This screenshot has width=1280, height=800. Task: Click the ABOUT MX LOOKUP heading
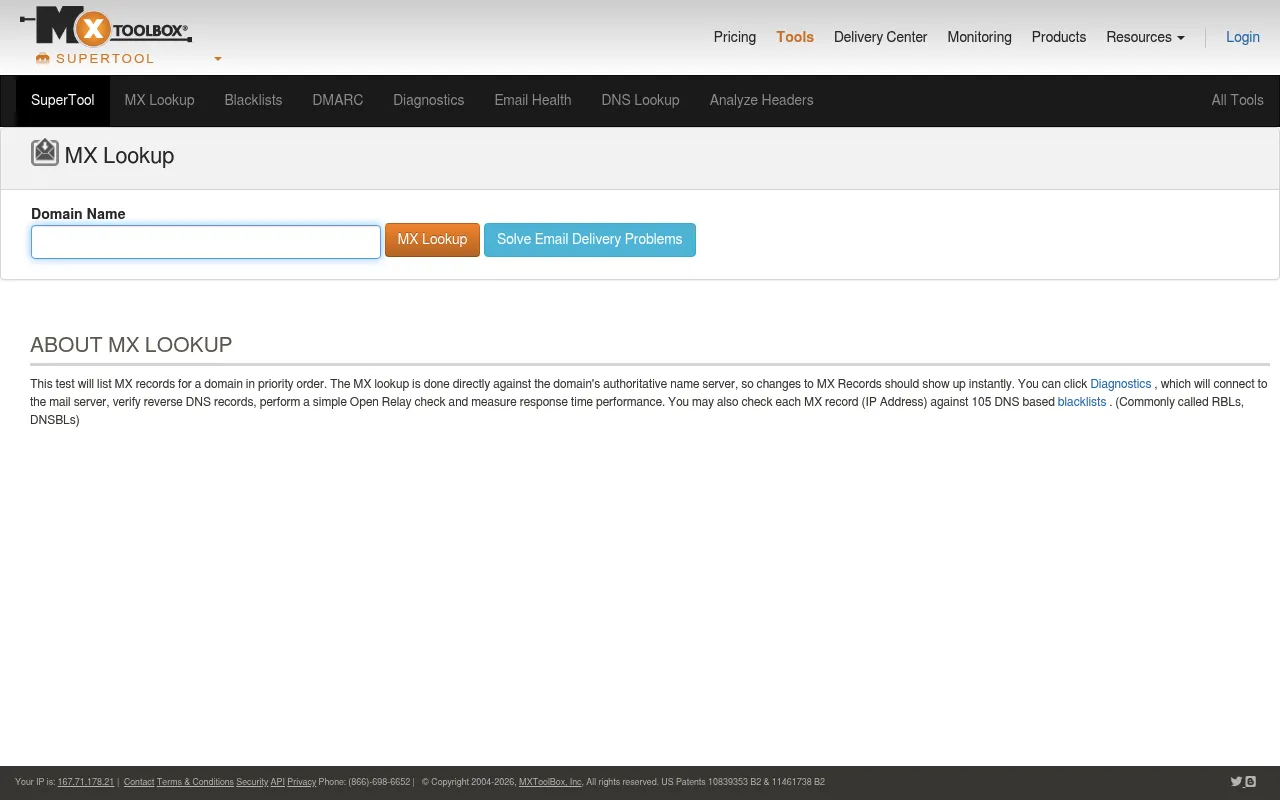coord(131,345)
